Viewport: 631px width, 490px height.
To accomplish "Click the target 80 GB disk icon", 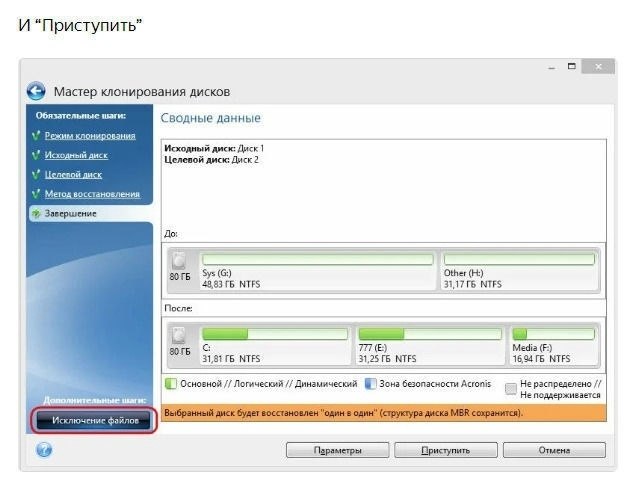I will click(179, 335).
